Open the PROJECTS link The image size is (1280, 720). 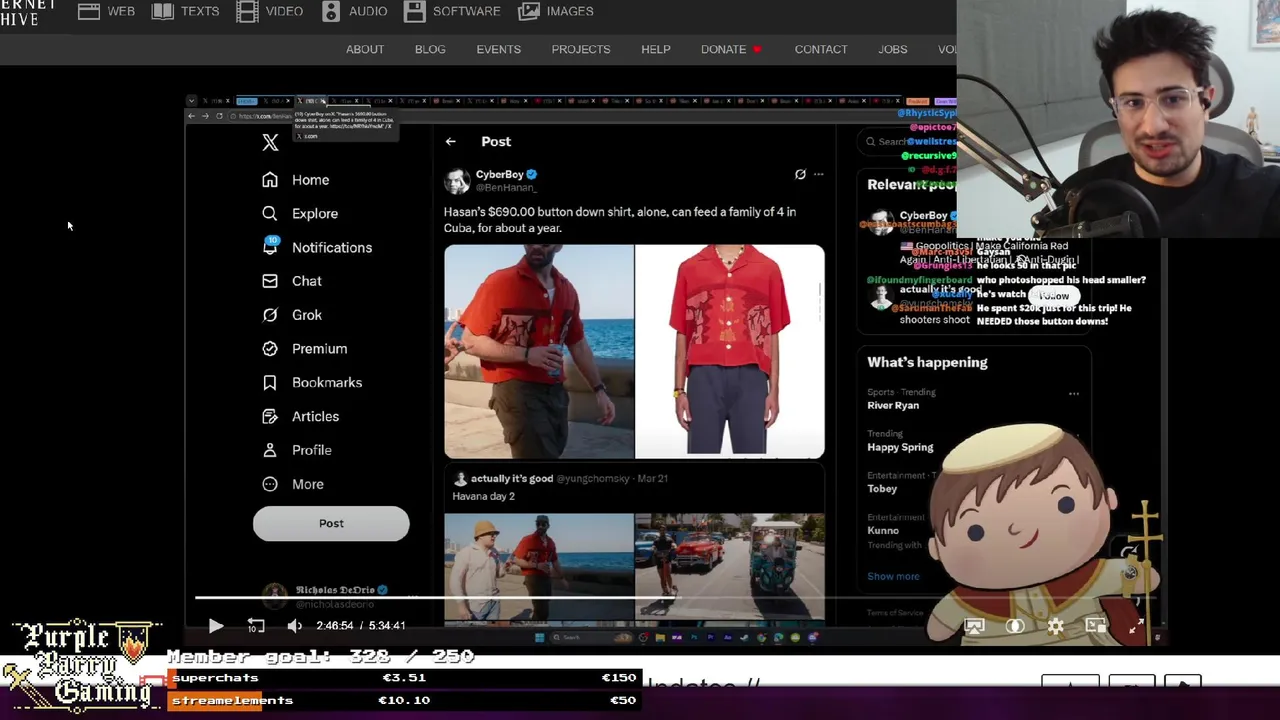click(581, 49)
